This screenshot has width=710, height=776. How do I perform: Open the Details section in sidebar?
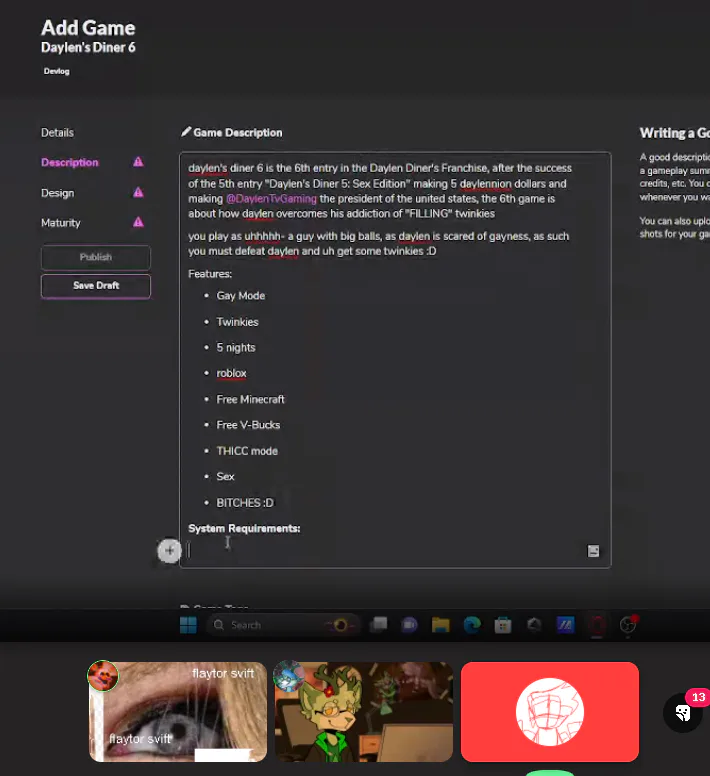[57, 133]
